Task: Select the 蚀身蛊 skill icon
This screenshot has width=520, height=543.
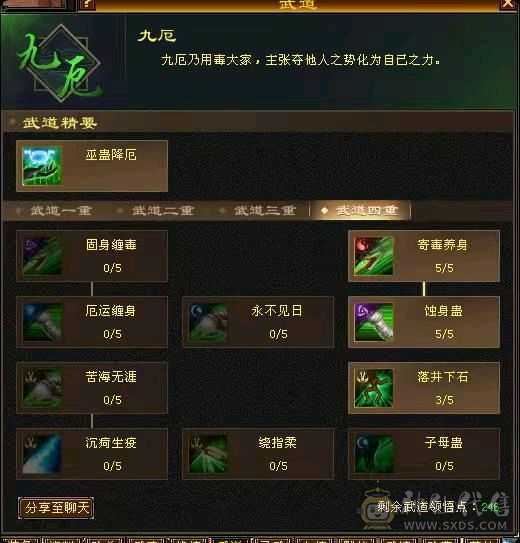Action: [x=374, y=322]
